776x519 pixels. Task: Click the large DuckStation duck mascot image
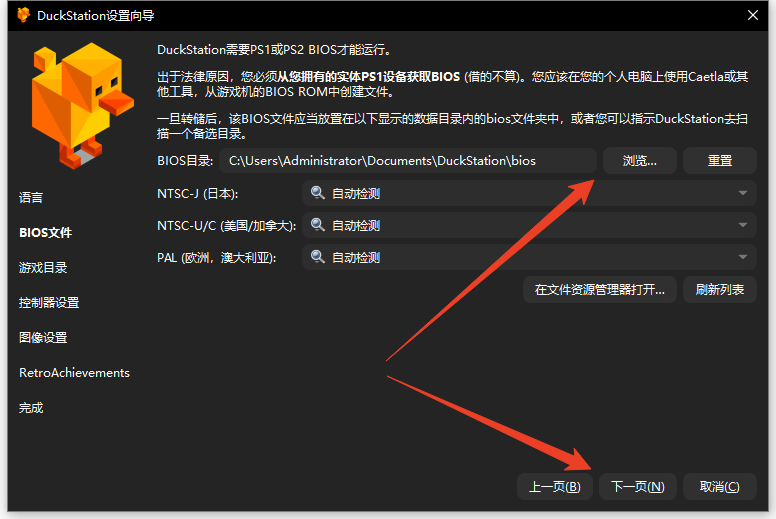point(82,105)
